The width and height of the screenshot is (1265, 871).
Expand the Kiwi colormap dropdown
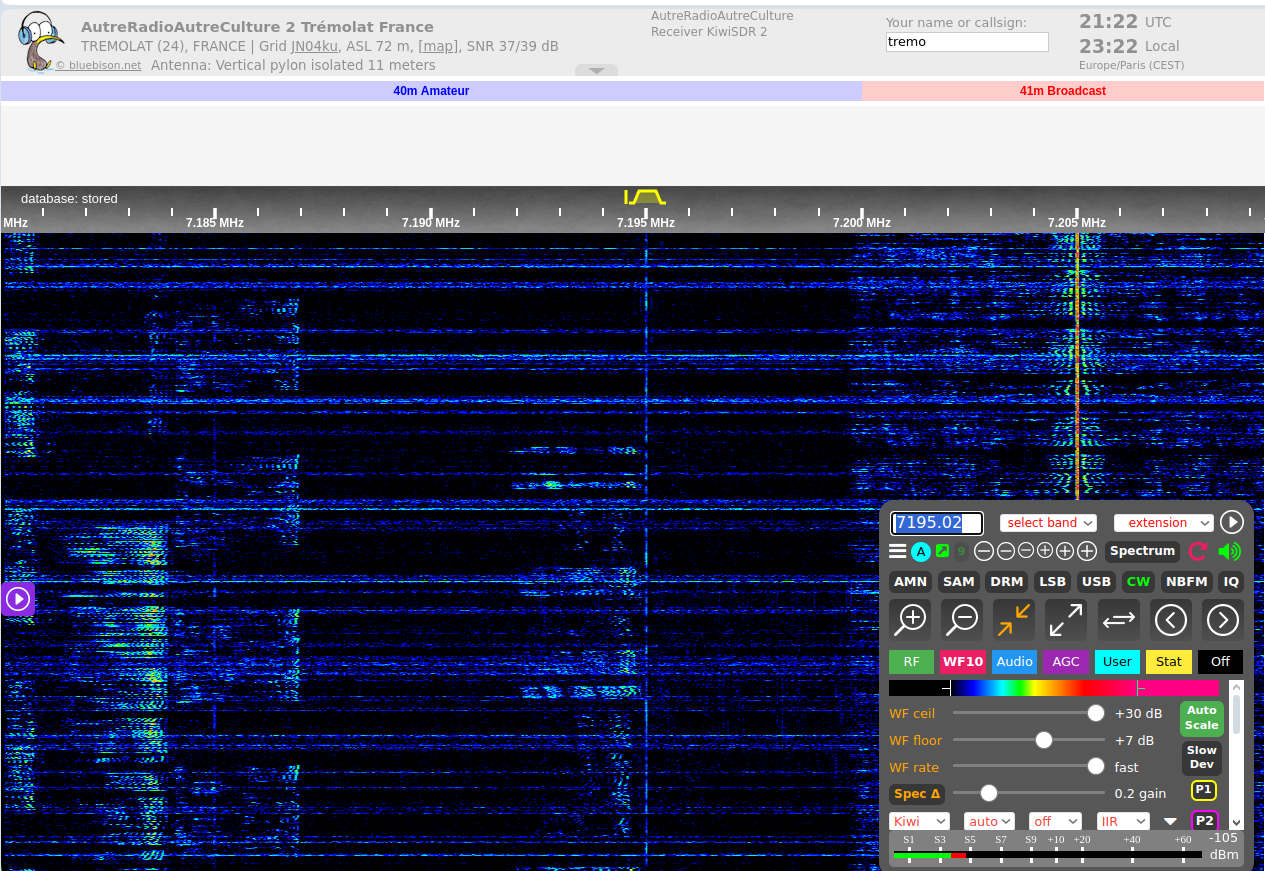coord(919,821)
